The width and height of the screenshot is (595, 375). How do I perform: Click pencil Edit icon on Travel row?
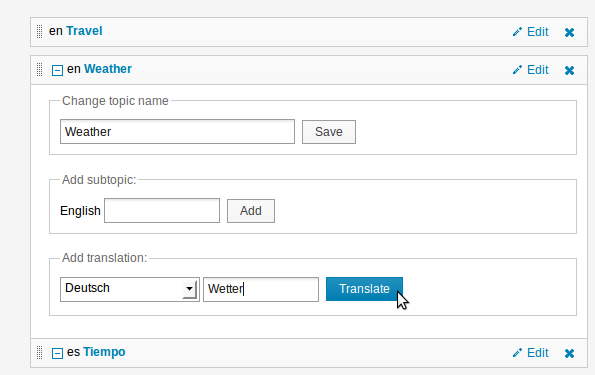[x=517, y=32]
